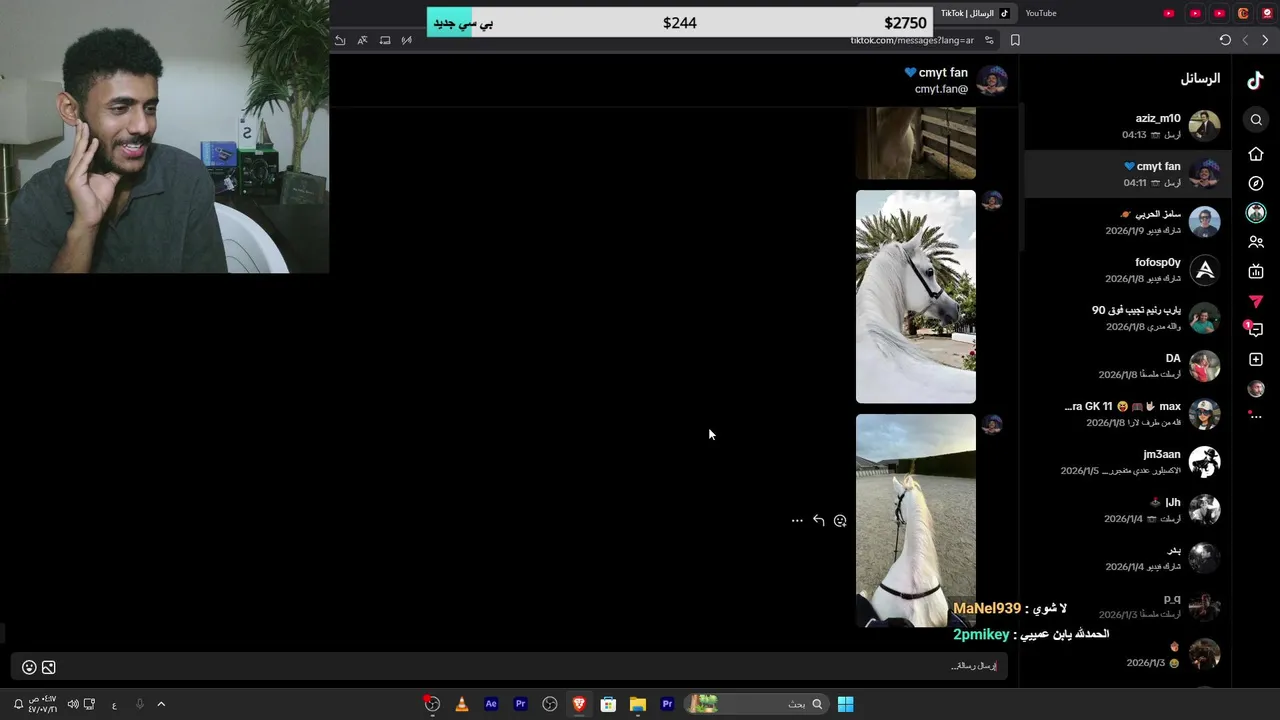Open notifications bell in taskbar
The width and height of the screenshot is (1280, 720).
[18, 704]
